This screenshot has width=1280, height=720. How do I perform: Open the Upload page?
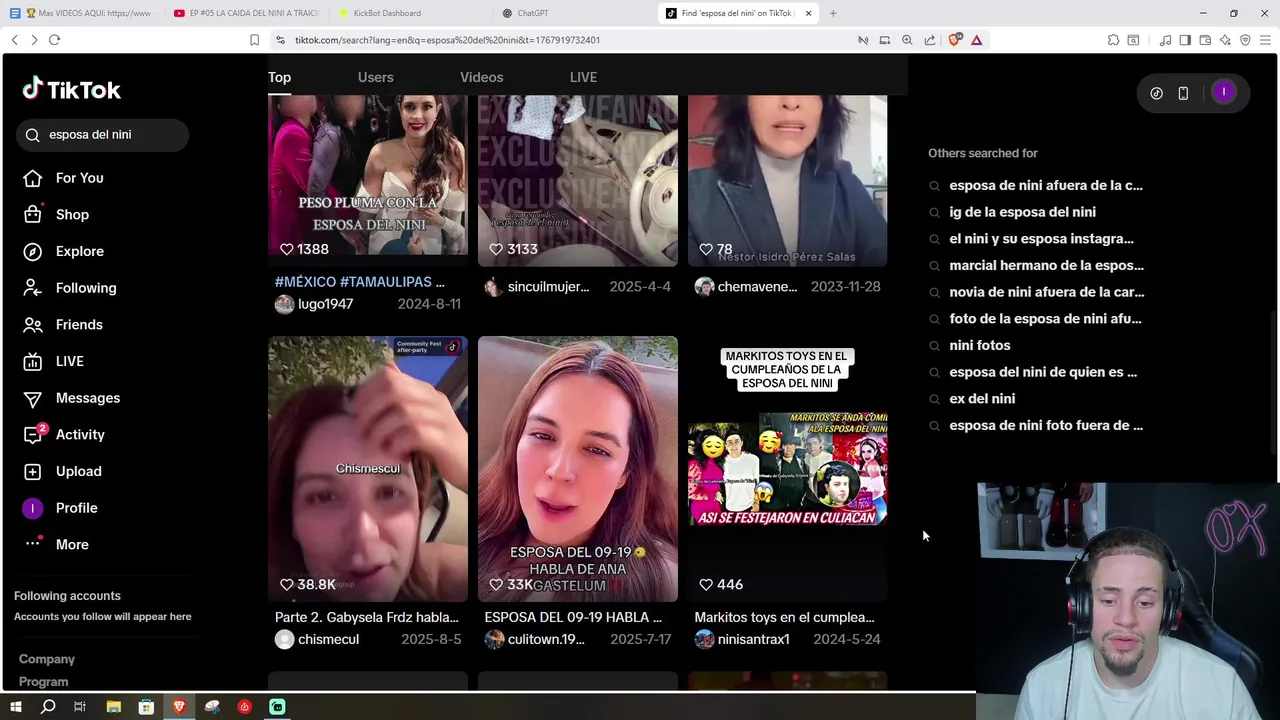63,471
